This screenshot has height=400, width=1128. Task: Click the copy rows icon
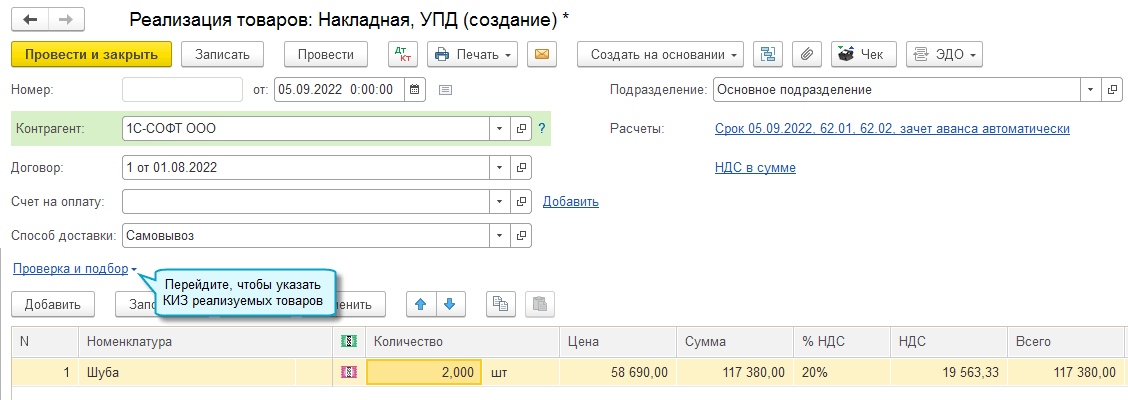(x=500, y=304)
